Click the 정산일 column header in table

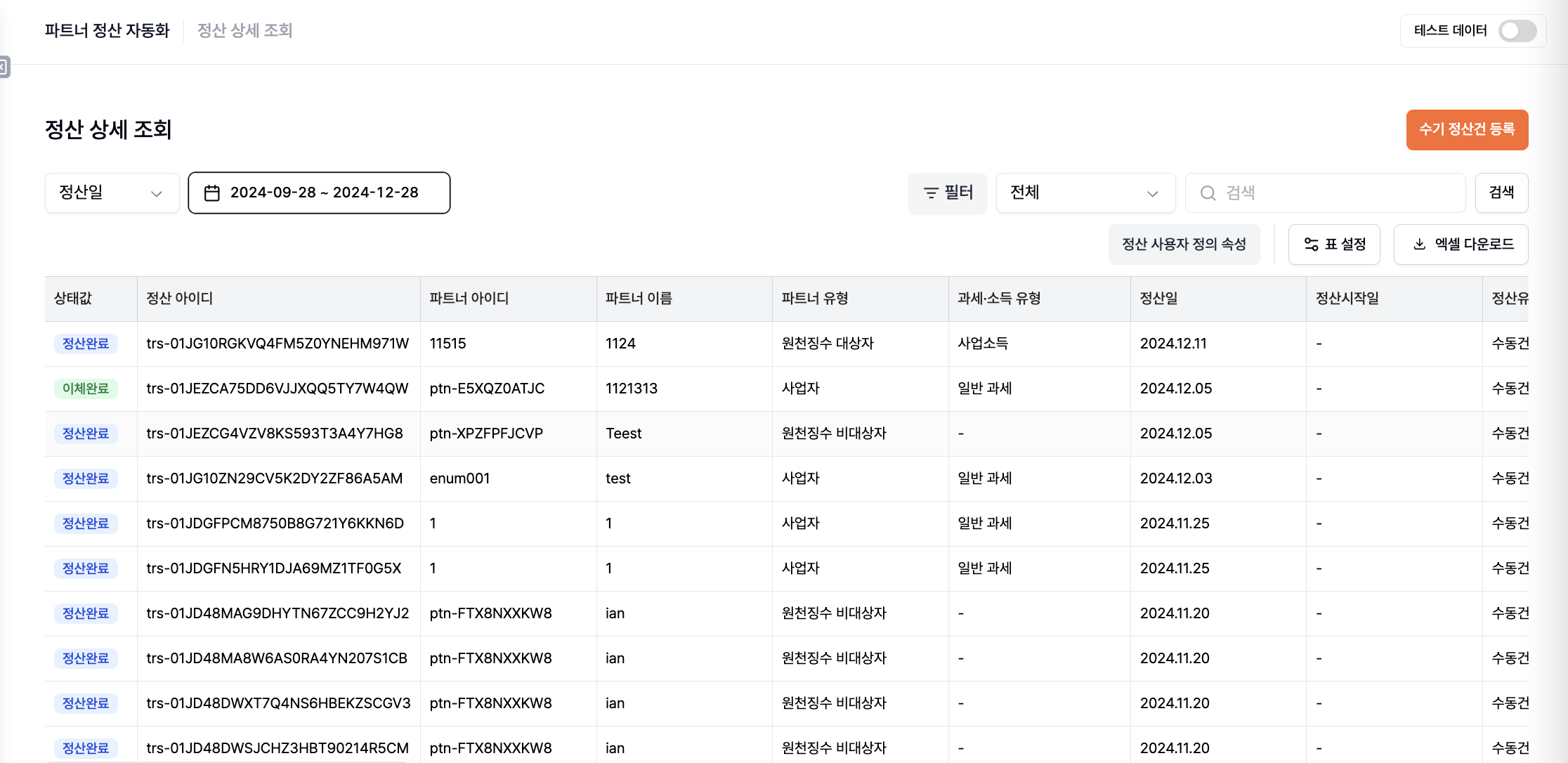tap(1158, 299)
